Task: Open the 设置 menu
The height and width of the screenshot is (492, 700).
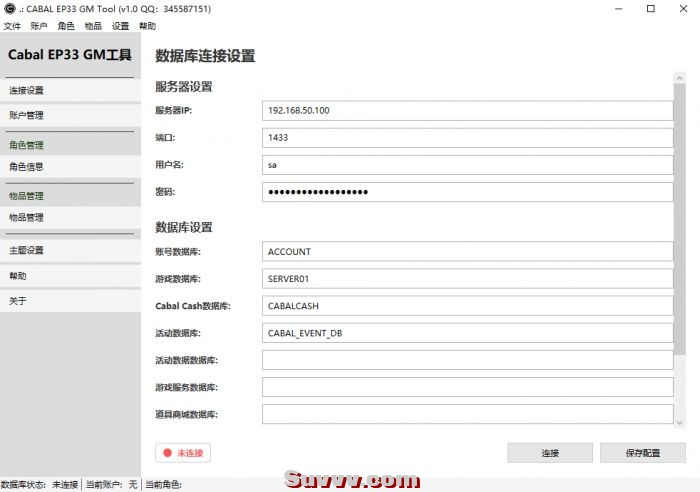Action: [x=120, y=26]
